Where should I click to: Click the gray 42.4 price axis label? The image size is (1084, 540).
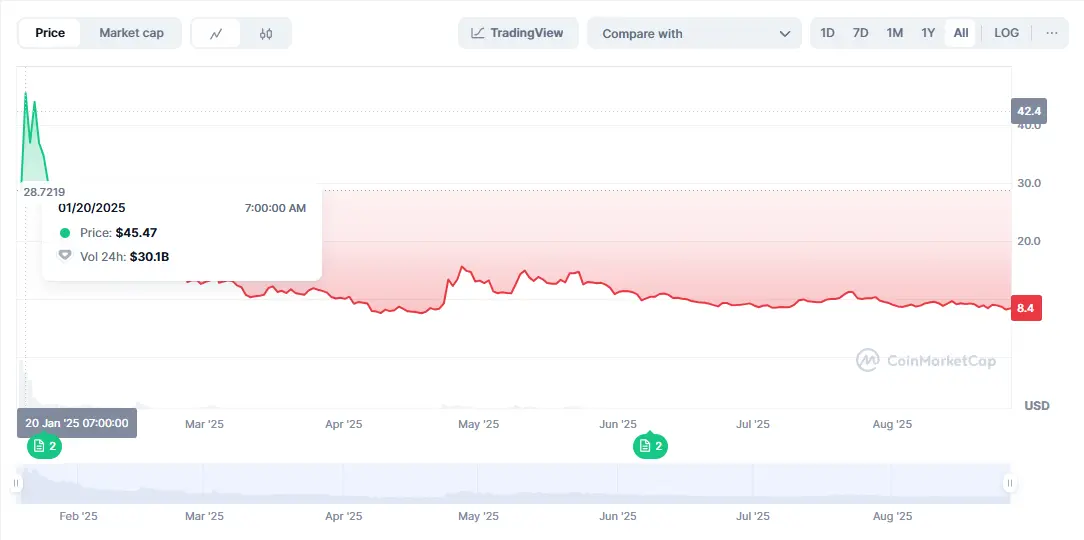[x=1027, y=110]
